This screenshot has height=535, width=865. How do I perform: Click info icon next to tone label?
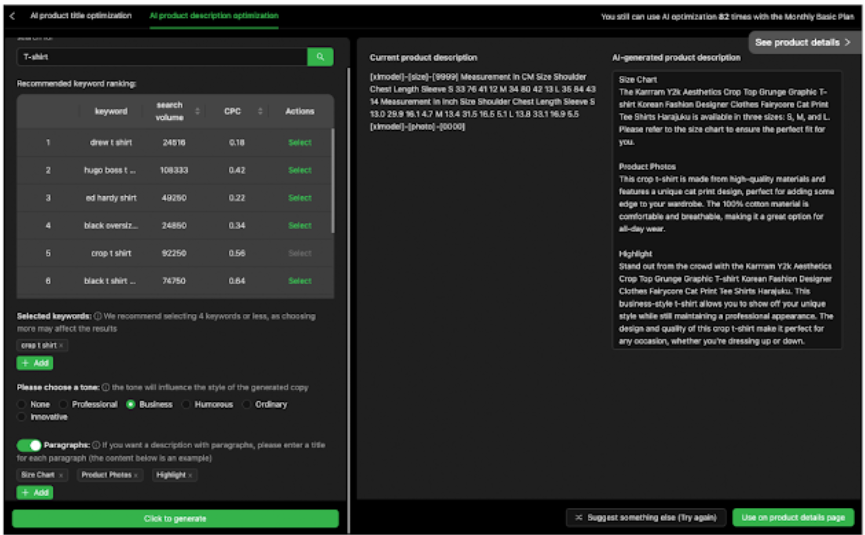(106, 387)
